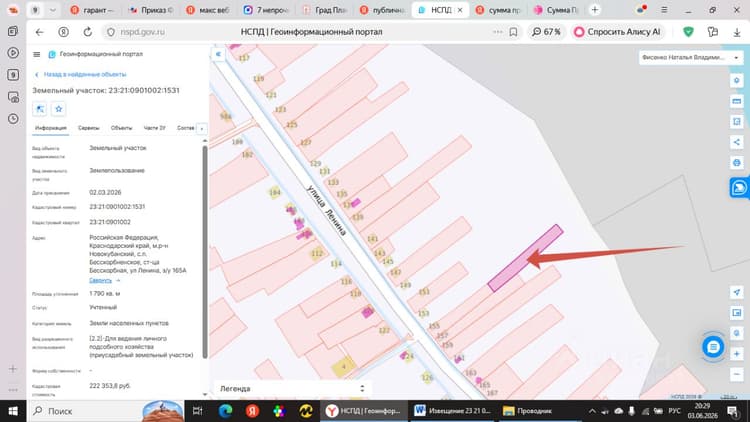This screenshot has height=422, width=750.
Task: Collapse the left info panel arrow
Action: [x=218, y=54]
